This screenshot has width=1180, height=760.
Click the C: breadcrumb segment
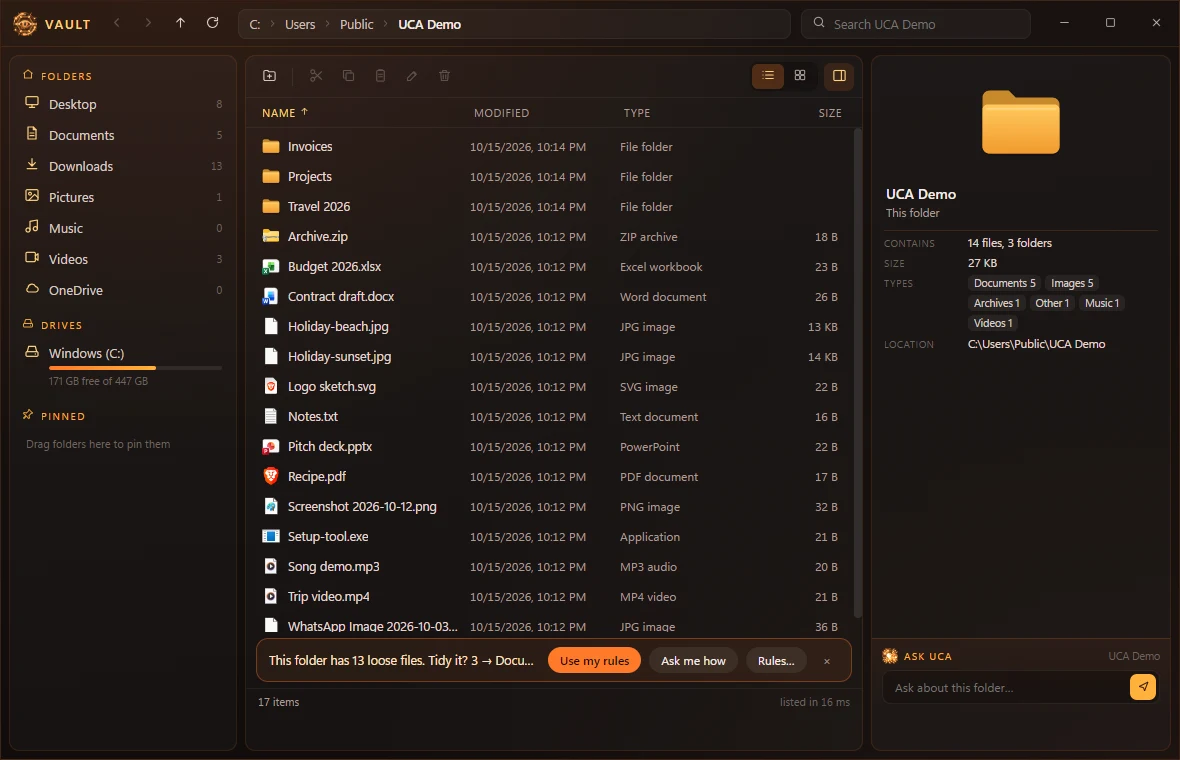click(x=254, y=24)
